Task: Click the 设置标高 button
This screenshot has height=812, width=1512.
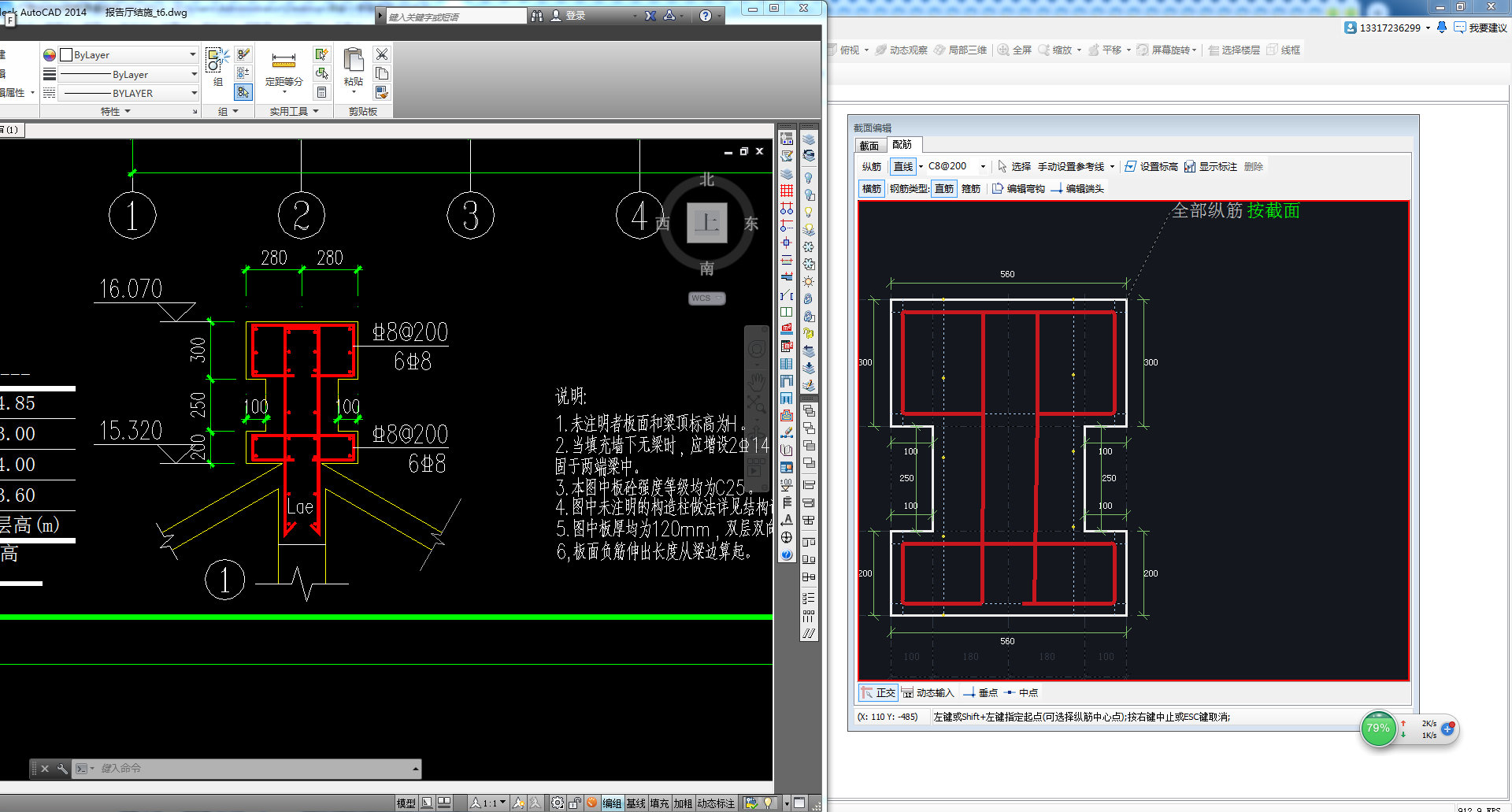Action: point(1151,167)
